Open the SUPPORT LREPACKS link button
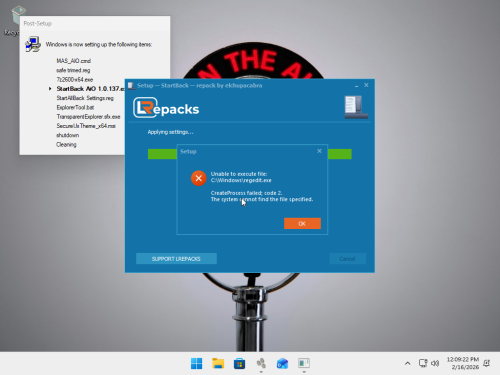The image size is (500, 375). (x=176, y=259)
